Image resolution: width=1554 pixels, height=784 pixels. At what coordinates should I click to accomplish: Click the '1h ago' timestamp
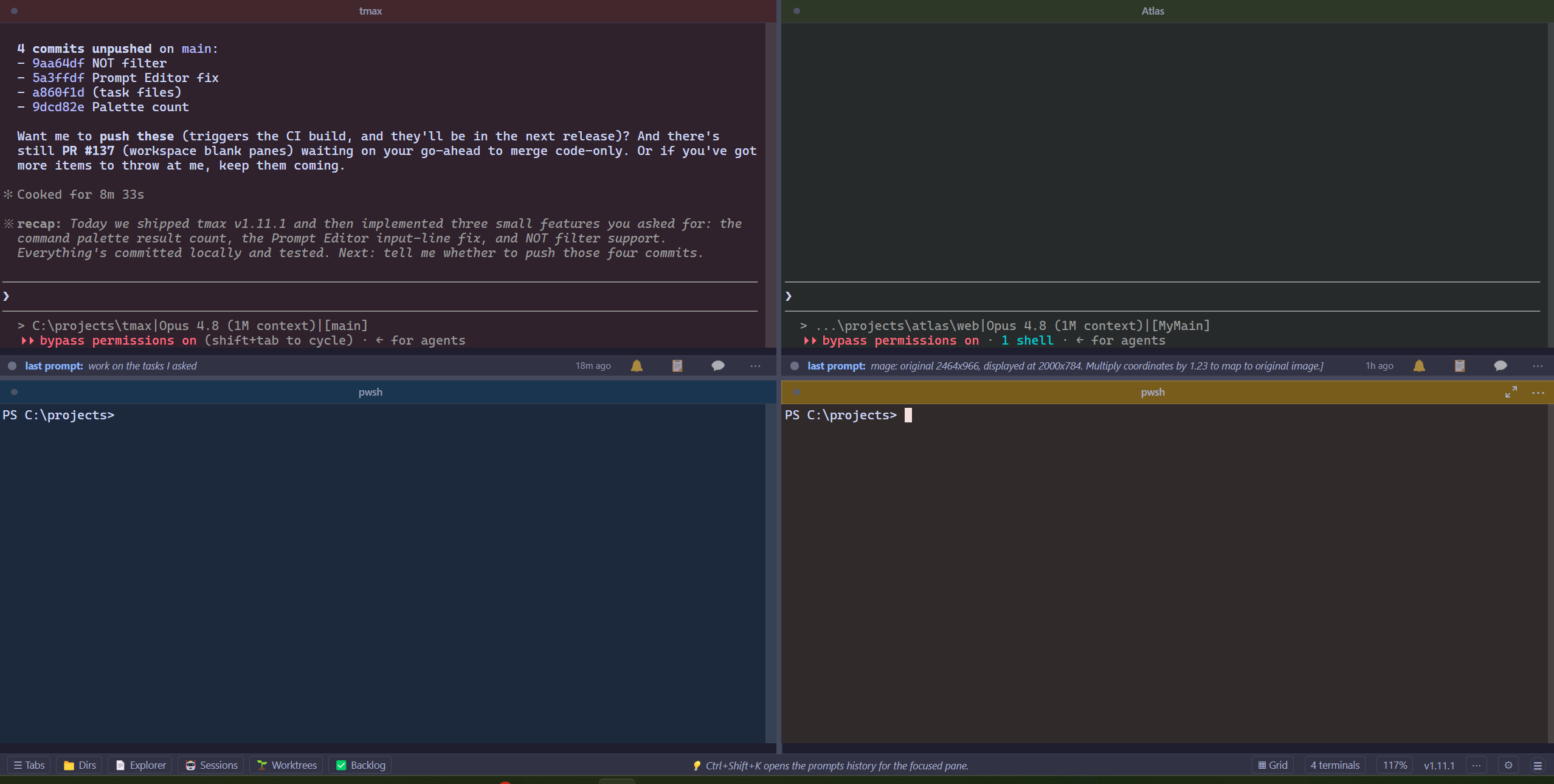pyautogui.click(x=1380, y=366)
